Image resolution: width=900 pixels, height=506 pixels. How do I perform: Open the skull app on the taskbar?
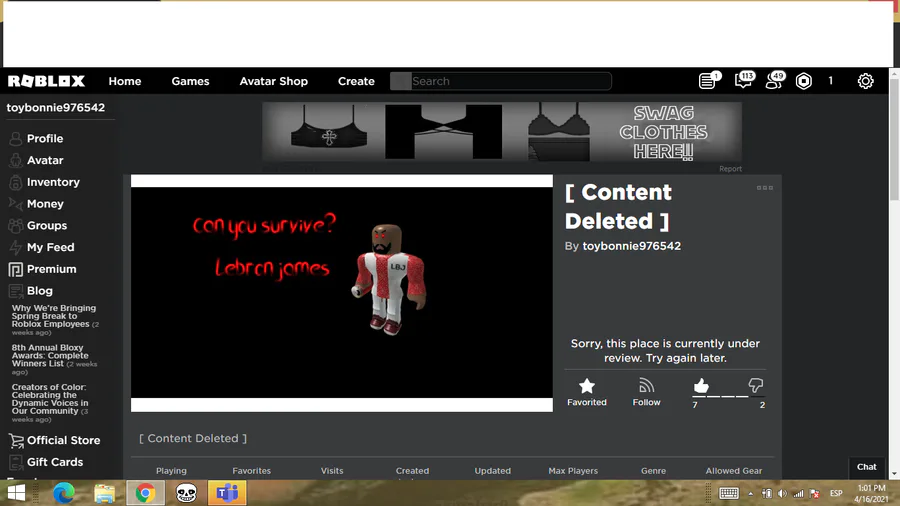coord(186,493)
